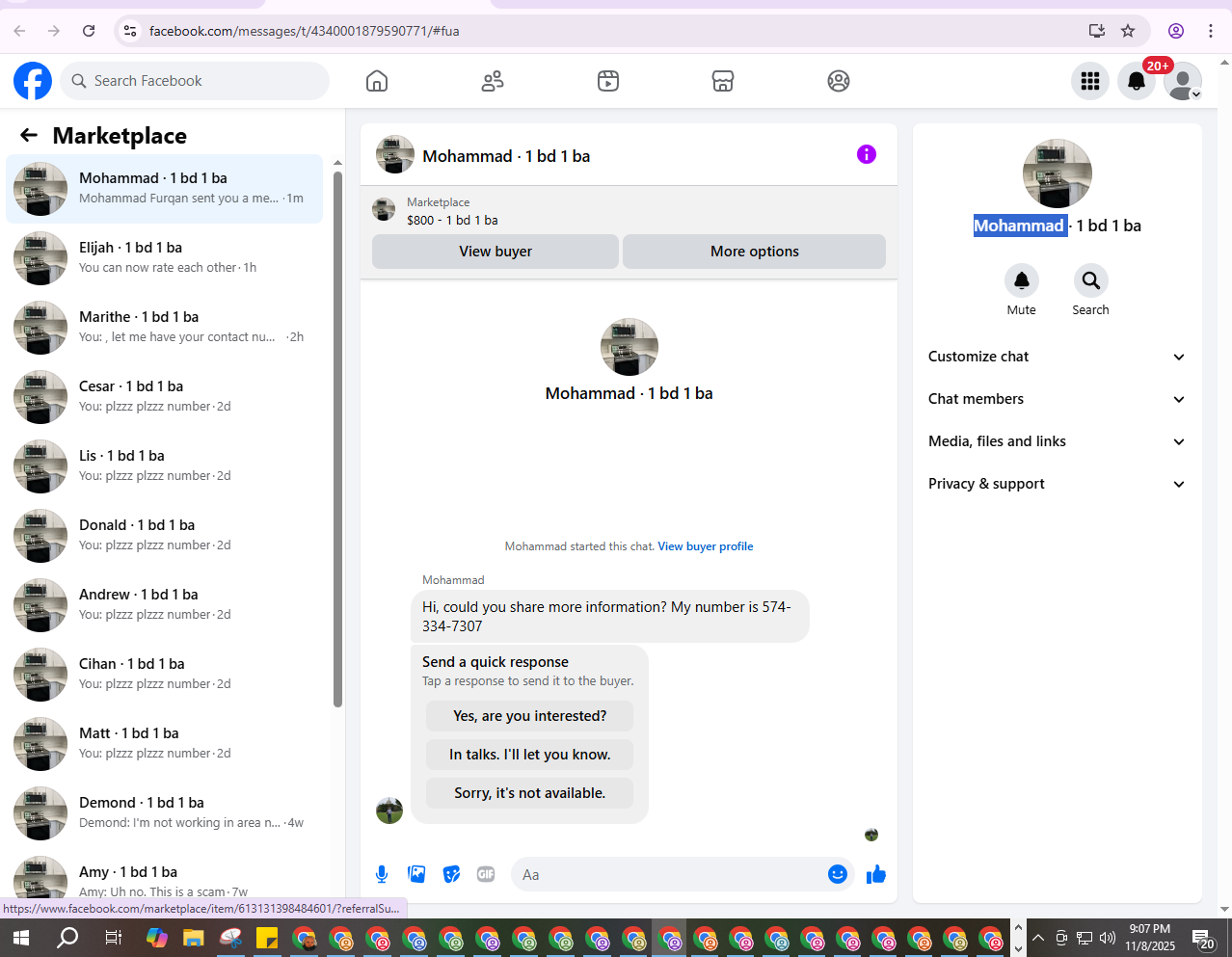Expand Customize chat section
1232x957 pixels.
[x=1057, y=357]
